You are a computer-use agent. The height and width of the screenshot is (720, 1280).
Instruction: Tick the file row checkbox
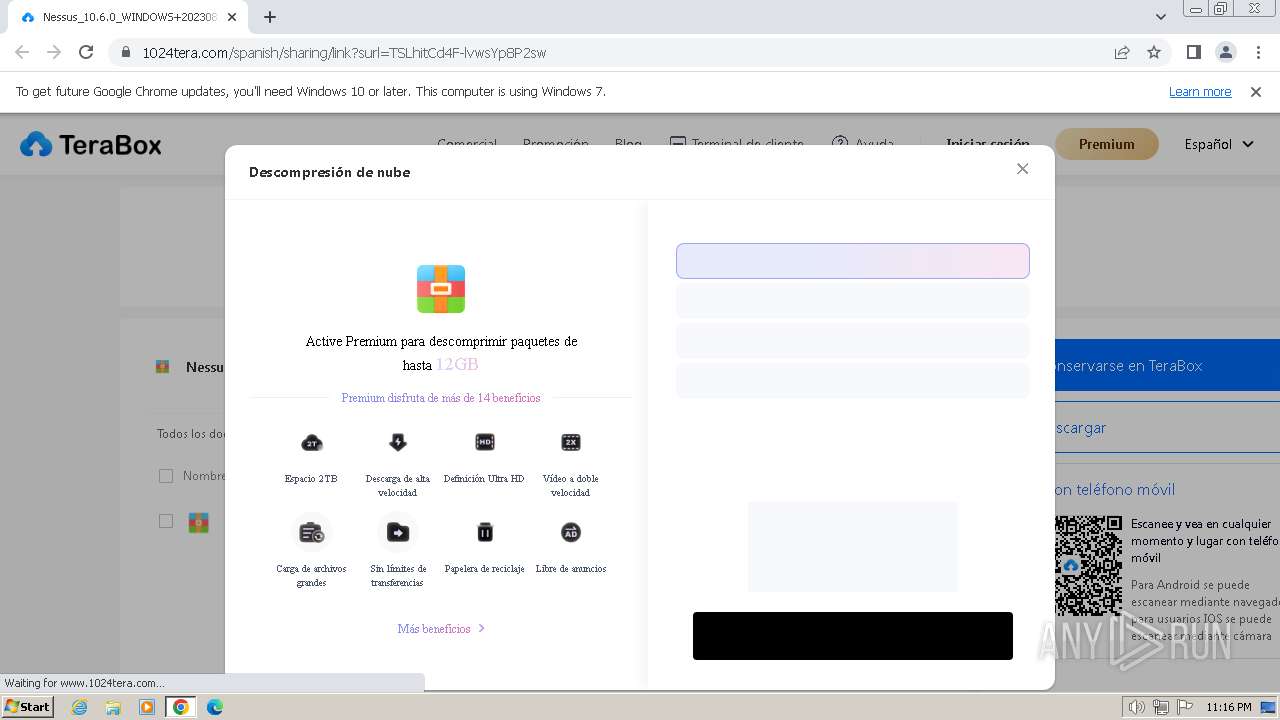pyautogui.click(x=166, y=521)
